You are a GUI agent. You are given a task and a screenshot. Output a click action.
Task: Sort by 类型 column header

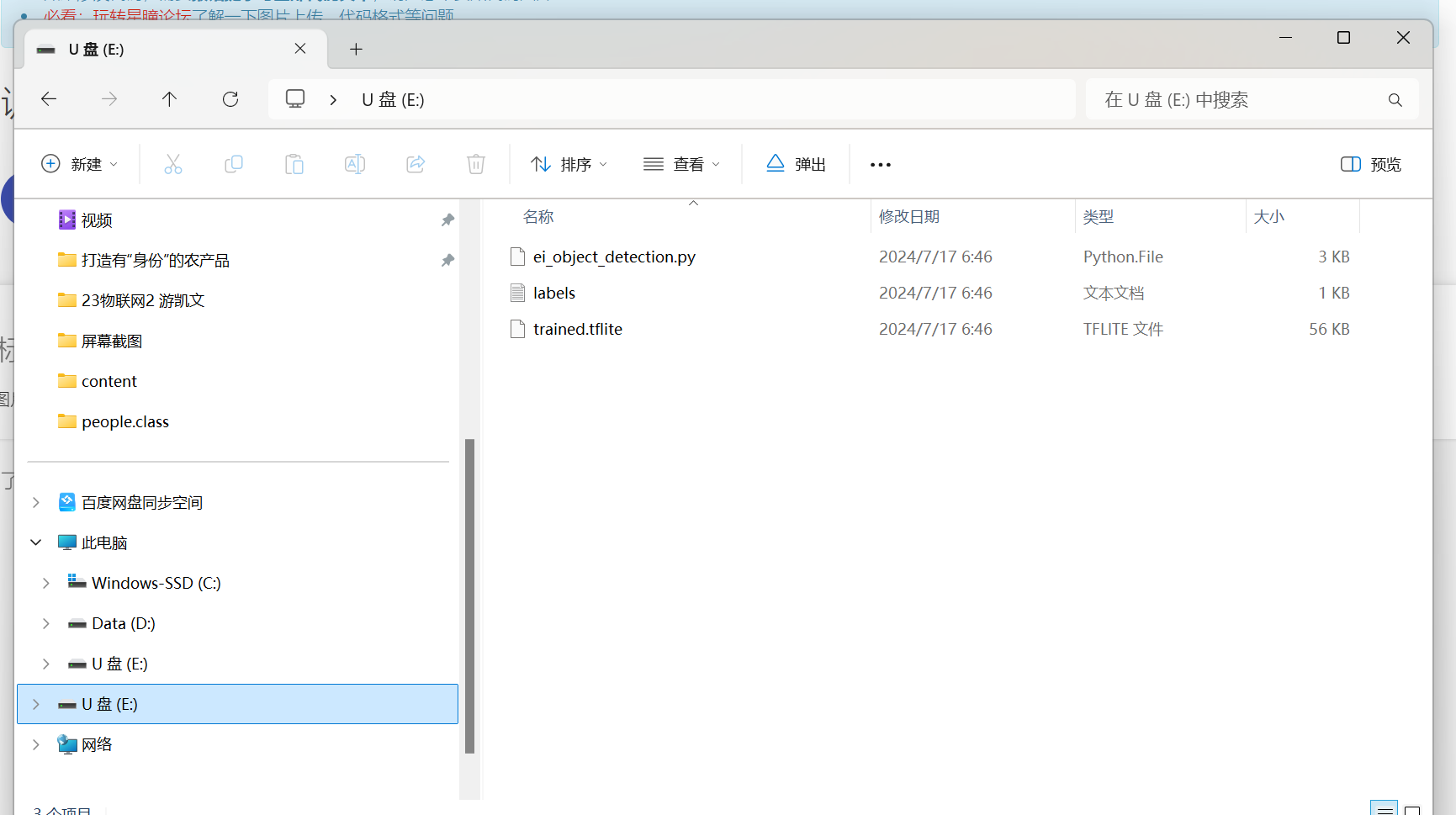coord(1099,217)
